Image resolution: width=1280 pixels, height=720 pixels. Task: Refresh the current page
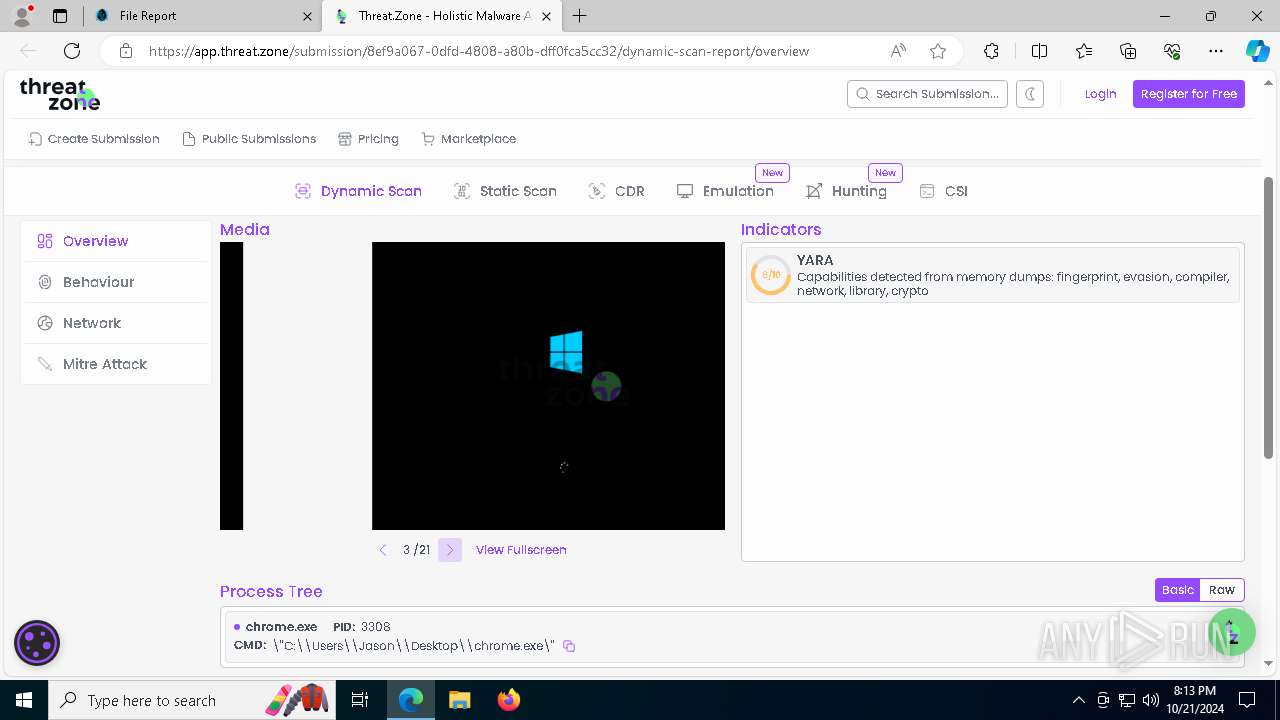[72, 51]
